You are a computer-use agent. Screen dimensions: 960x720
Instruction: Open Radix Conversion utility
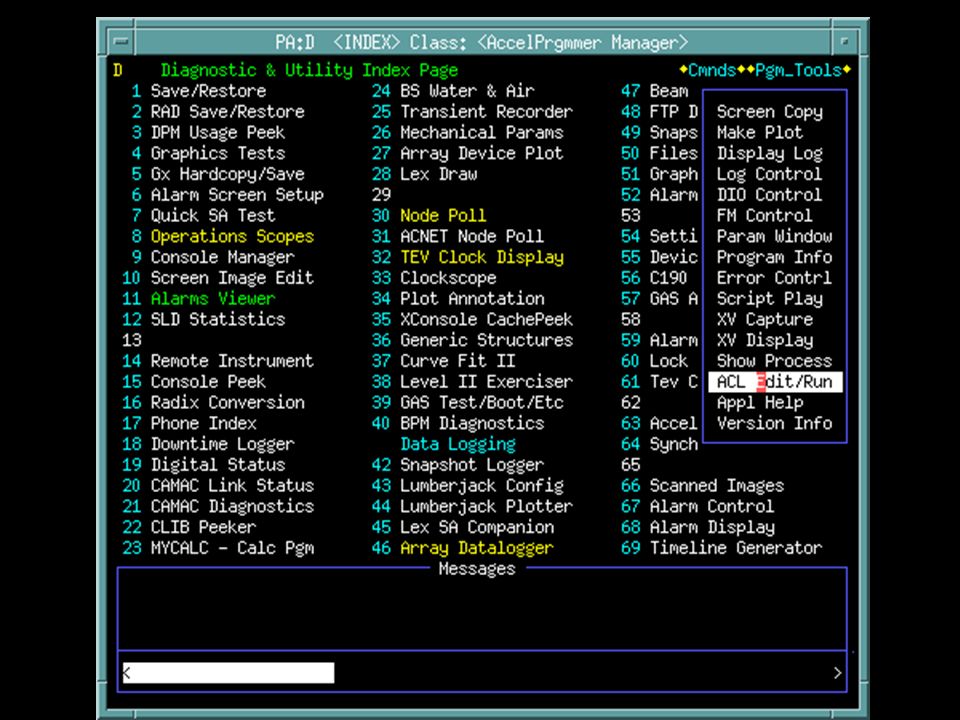click(227, 403)
